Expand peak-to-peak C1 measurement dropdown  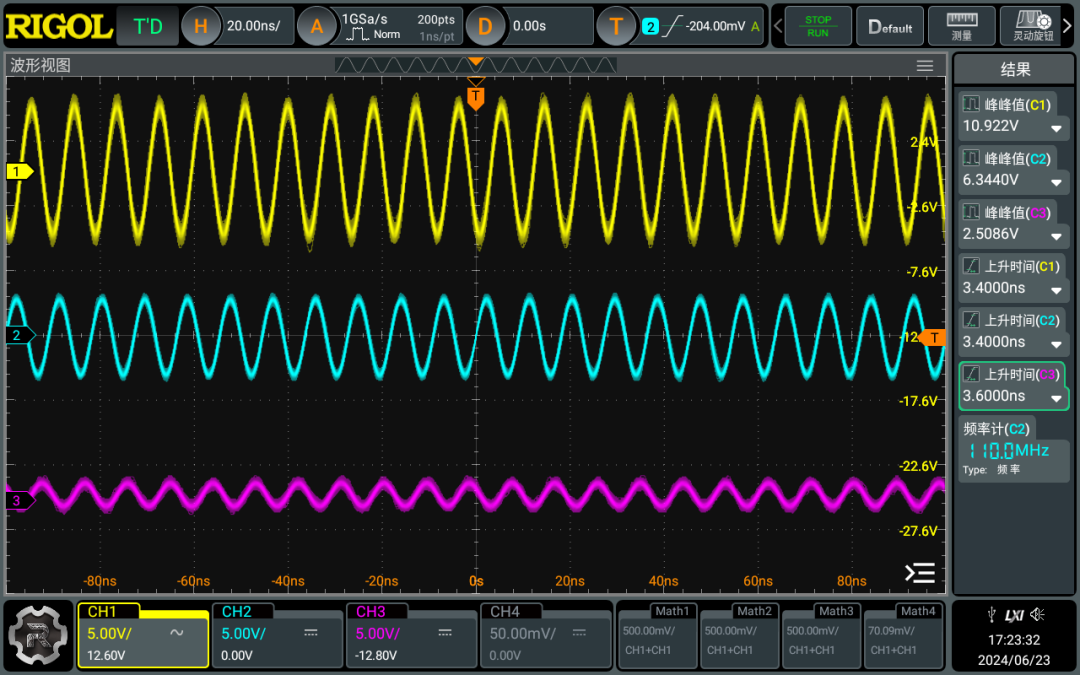tap(1056, 129)
